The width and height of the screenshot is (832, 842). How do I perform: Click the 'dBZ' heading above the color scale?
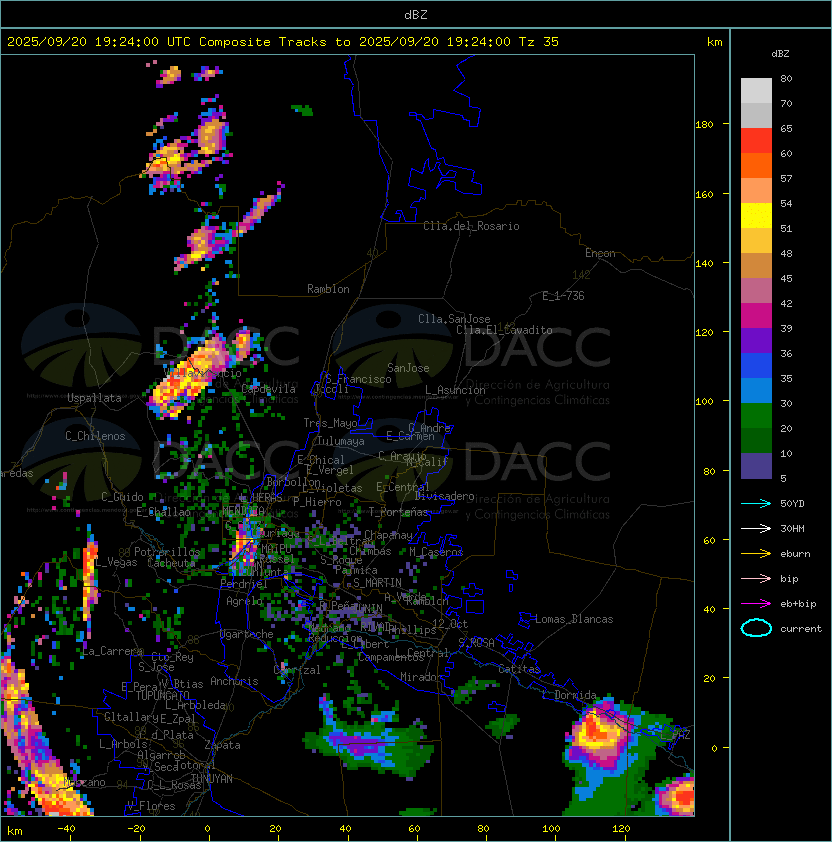click(x=780, y=54)
